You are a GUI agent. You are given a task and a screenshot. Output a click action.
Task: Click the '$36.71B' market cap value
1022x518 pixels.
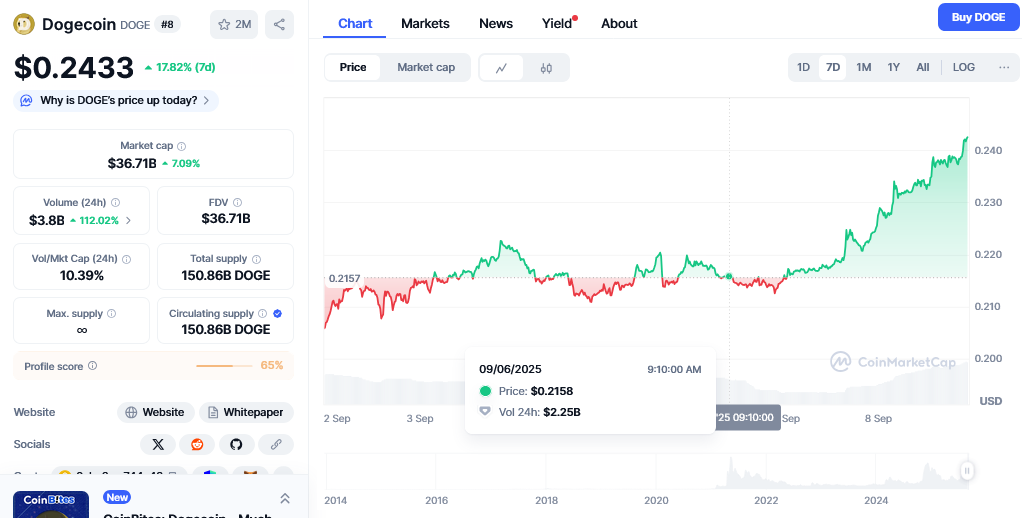click(132, 163)
